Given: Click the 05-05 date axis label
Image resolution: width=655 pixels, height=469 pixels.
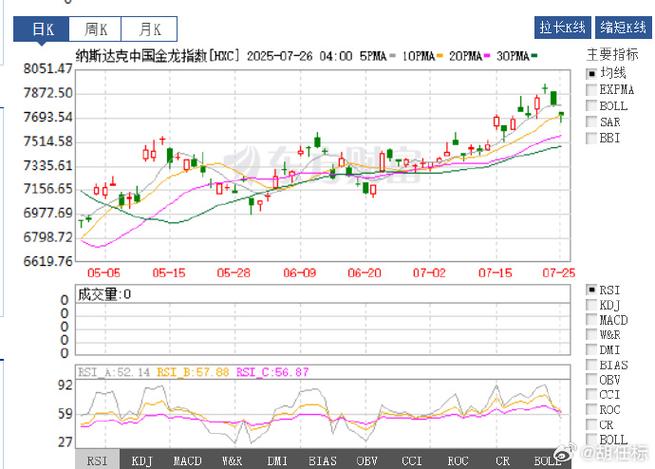Looking at the screenshot, I should pos(104,273).
